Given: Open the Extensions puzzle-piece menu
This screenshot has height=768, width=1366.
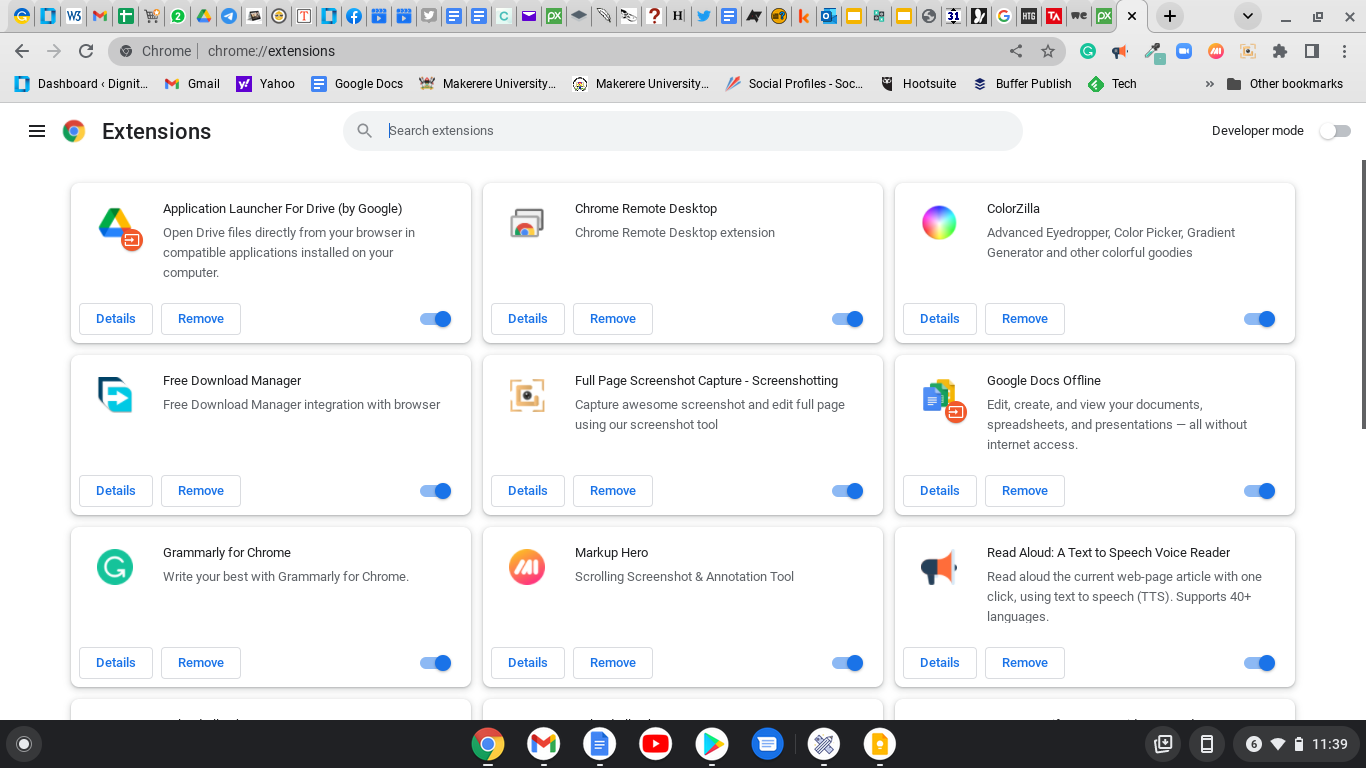Looking at the screenshot, I should coord(1280,51).
